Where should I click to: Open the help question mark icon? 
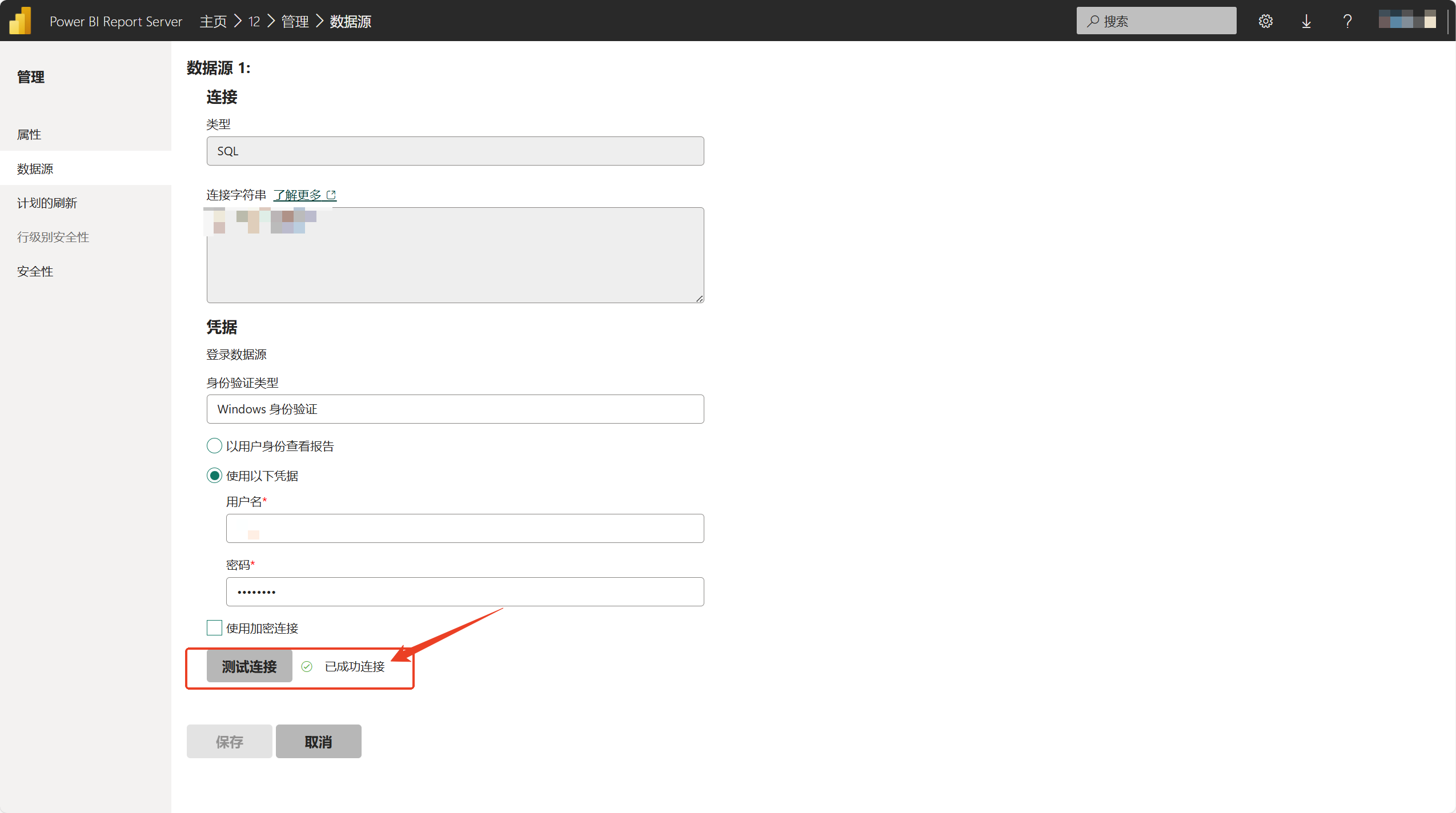tap(1347, 21)
